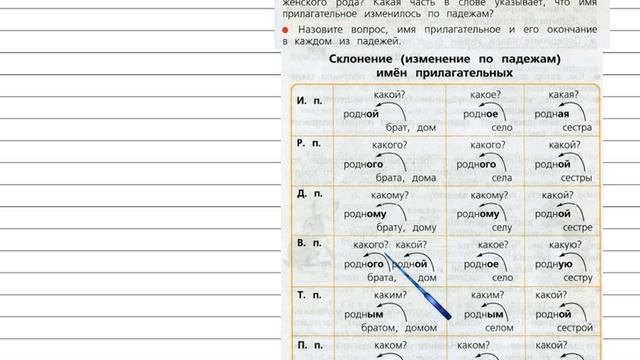Click the word 'селом'
This screenshot has width=640, height=360.
(499, 328)
